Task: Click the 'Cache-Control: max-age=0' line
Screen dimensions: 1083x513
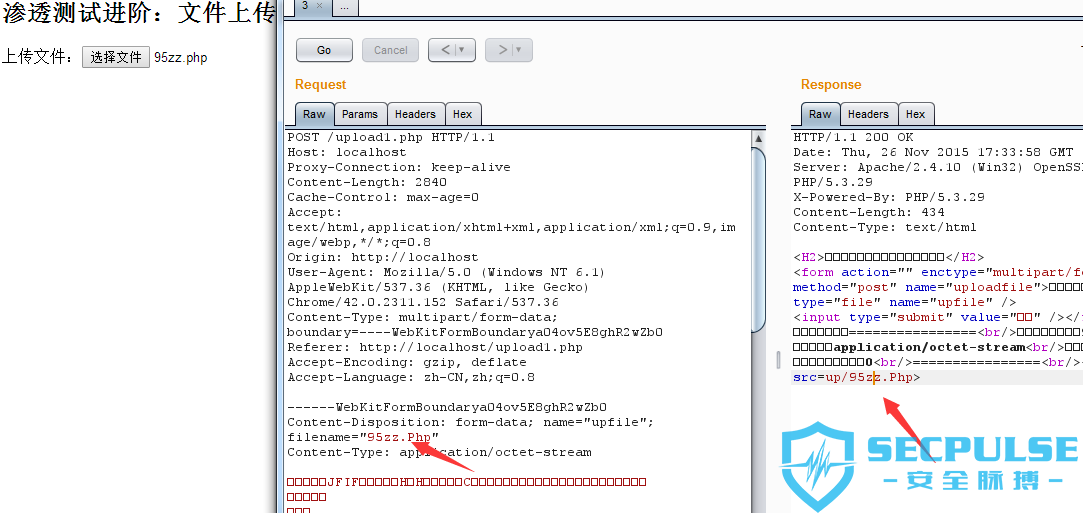Action: (x=383, y=197)
